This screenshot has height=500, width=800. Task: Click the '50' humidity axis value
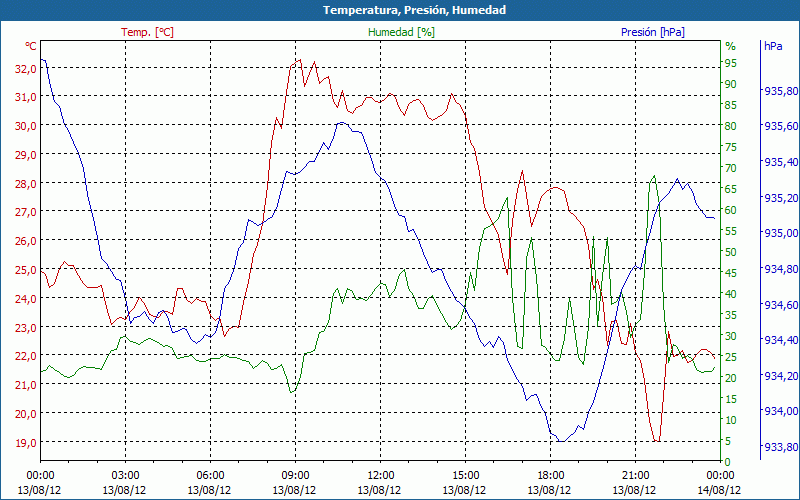pyautogui.click(x=731, y=252)
